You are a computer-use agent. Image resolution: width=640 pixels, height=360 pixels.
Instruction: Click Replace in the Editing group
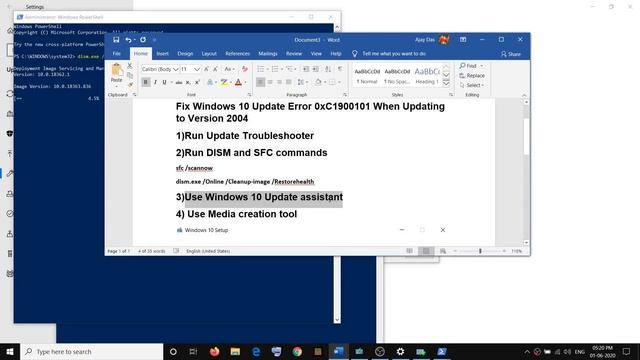tap(472, 76)
